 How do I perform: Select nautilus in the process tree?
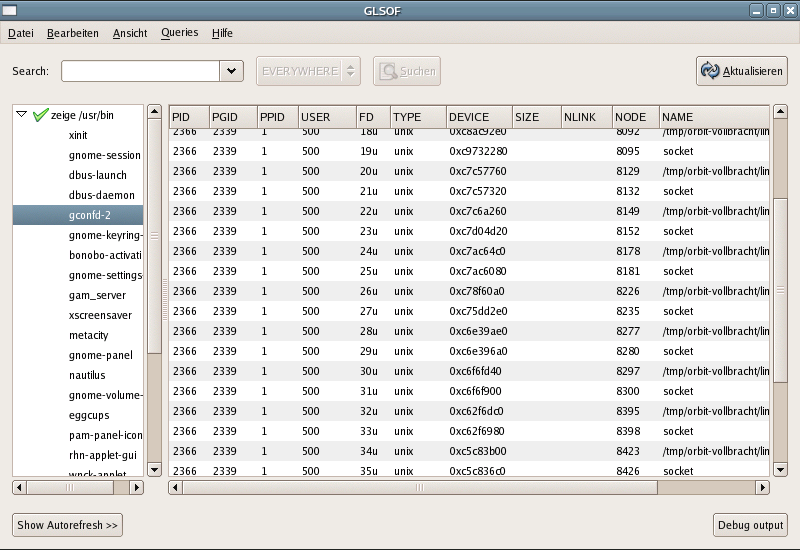[x=87, y=375]
